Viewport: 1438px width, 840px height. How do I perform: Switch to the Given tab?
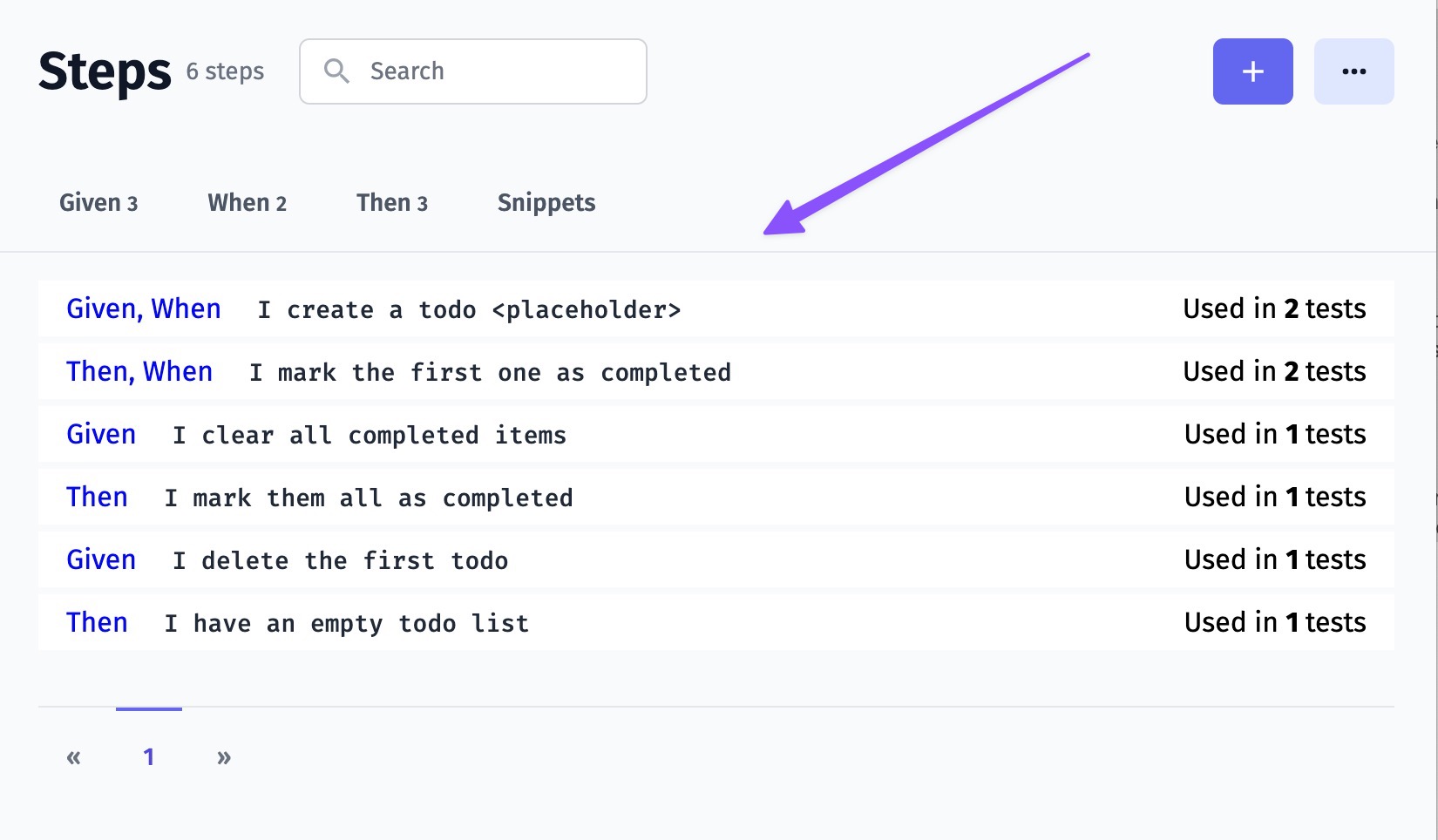point(98,203)
